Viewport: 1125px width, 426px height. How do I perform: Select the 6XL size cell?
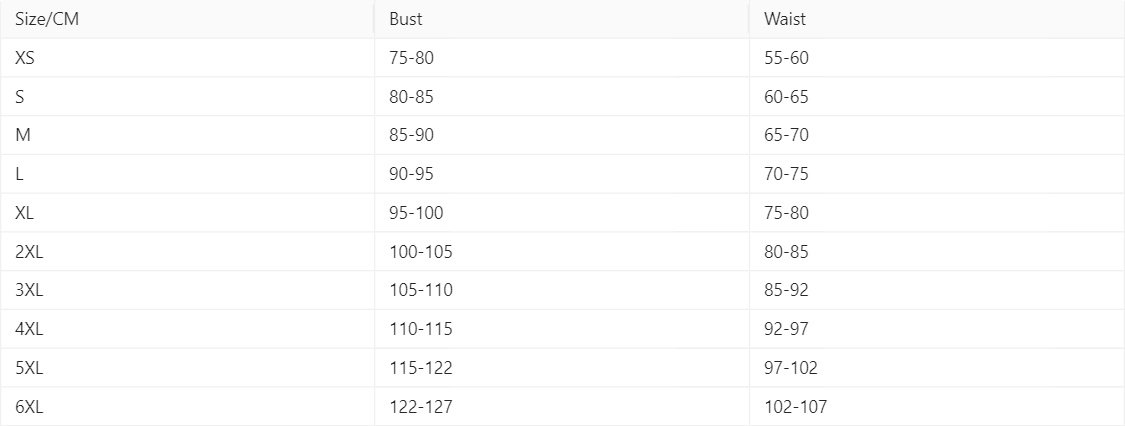click(31, 406)
